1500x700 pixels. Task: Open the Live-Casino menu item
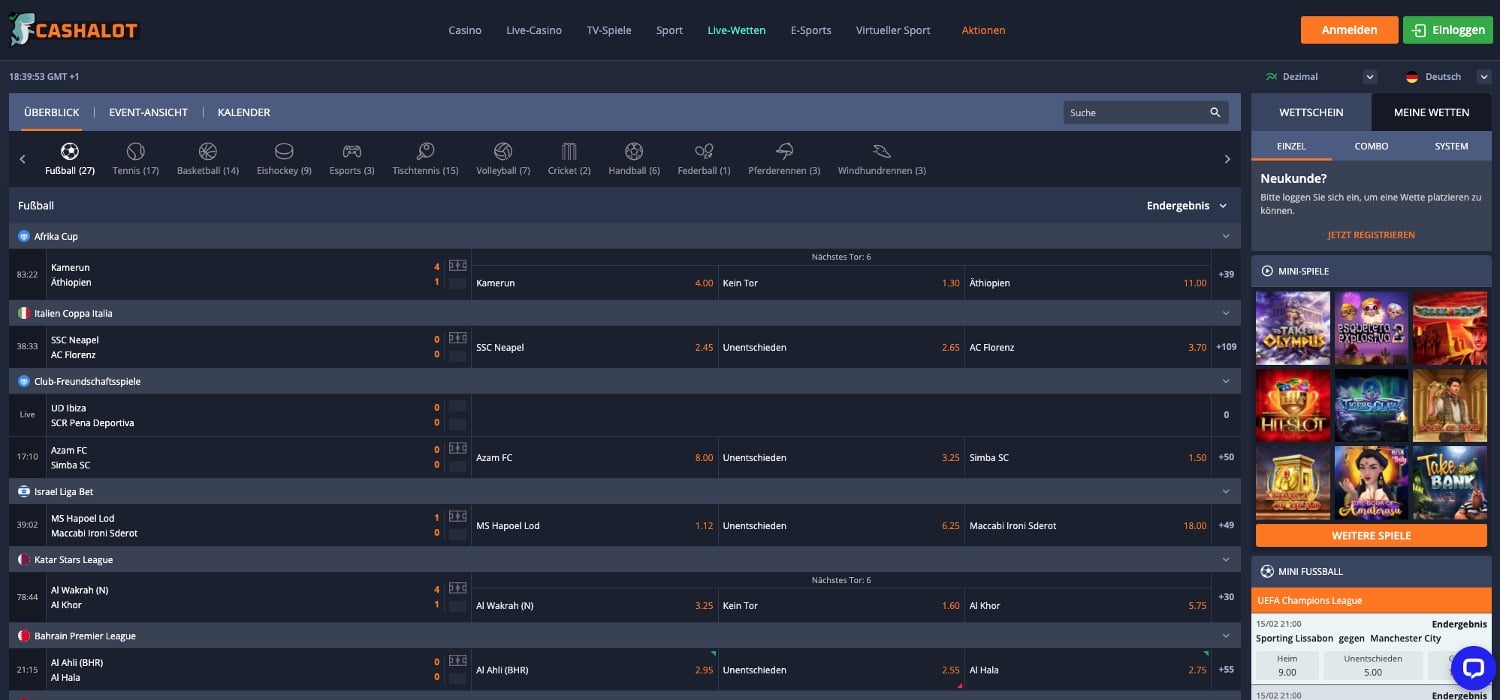pyautogui.click(x=534, y=30)
